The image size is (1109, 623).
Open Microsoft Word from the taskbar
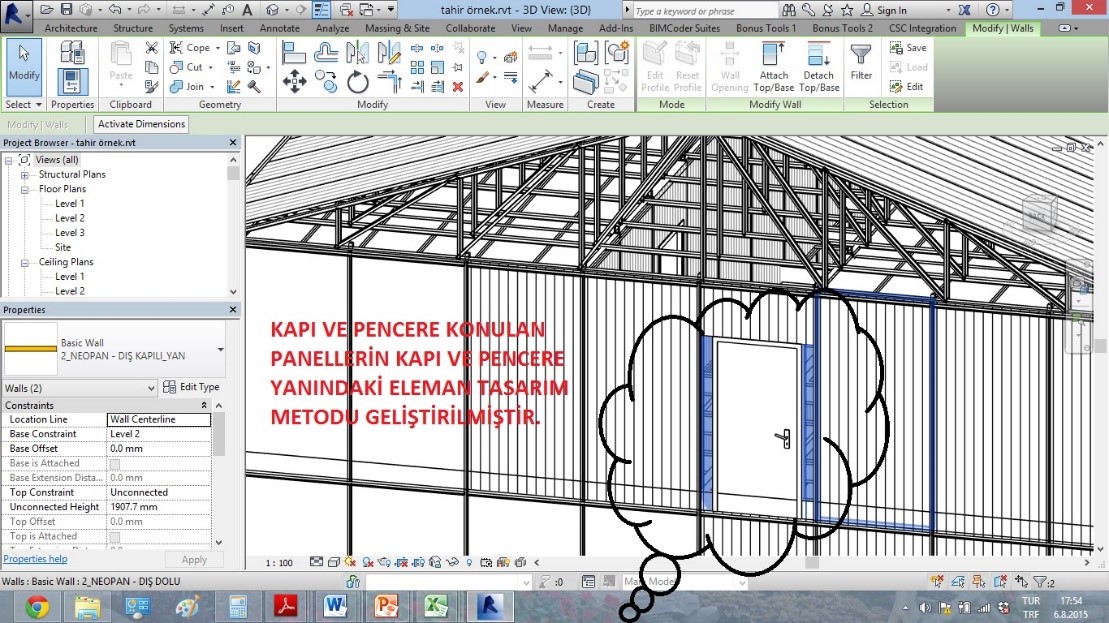click(334, 605)
